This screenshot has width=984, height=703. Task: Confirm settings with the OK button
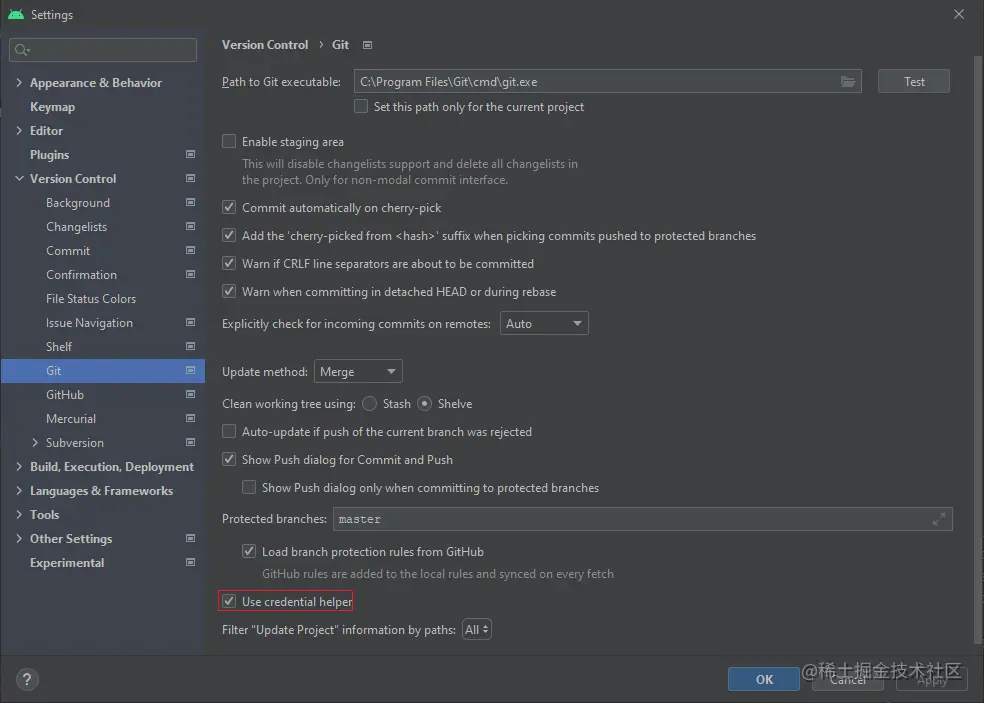tap(764, 679)
